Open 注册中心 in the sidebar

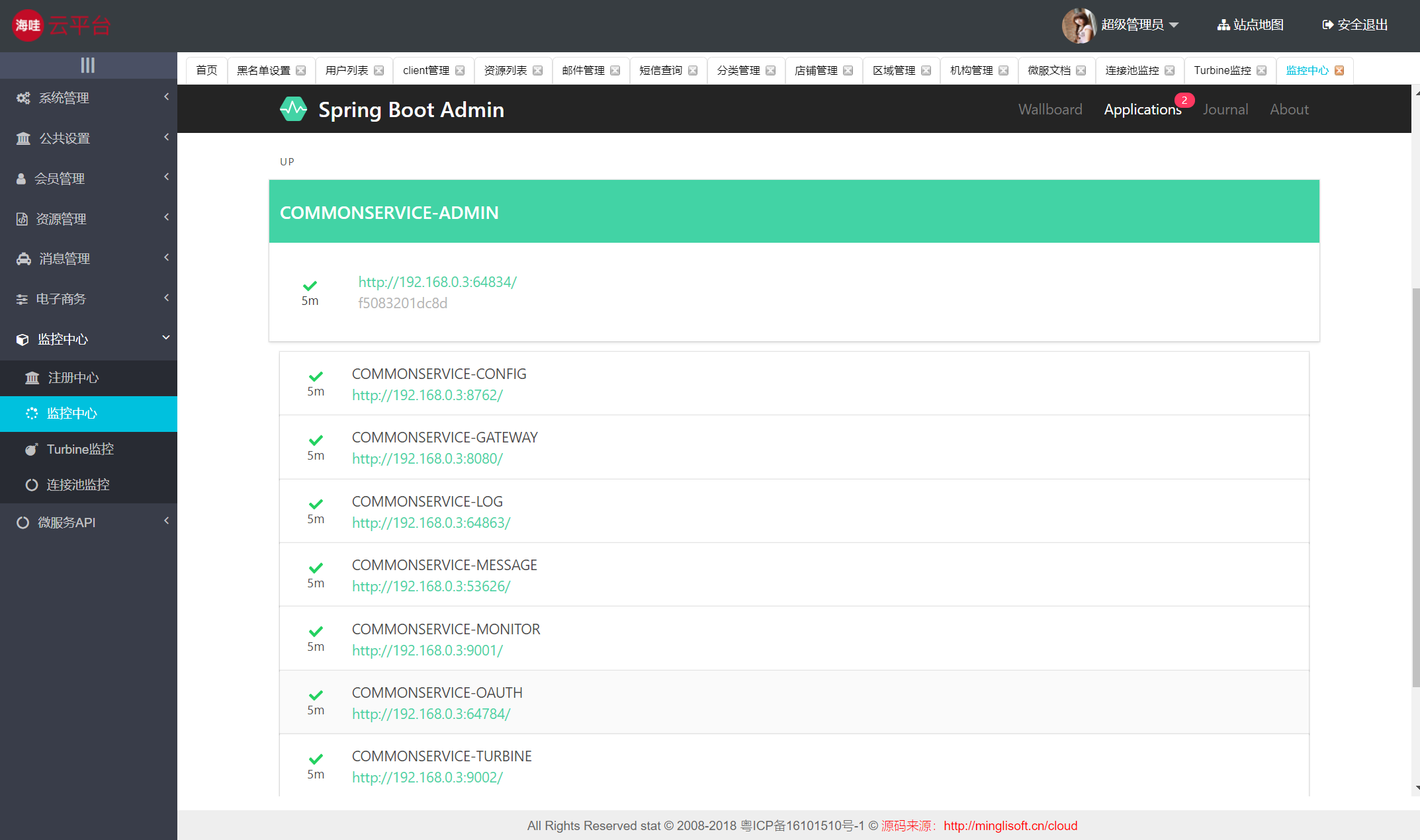pos(73,378)
